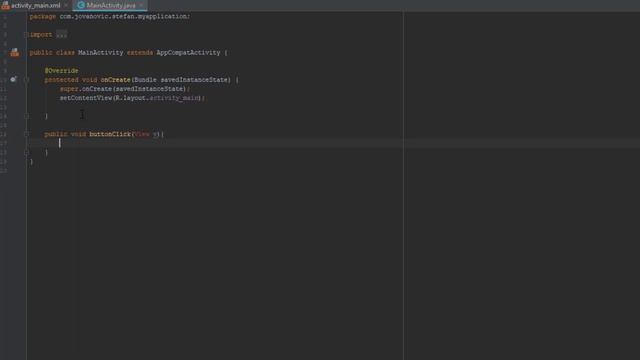Click the buttonClick method name

click(110, 134)
